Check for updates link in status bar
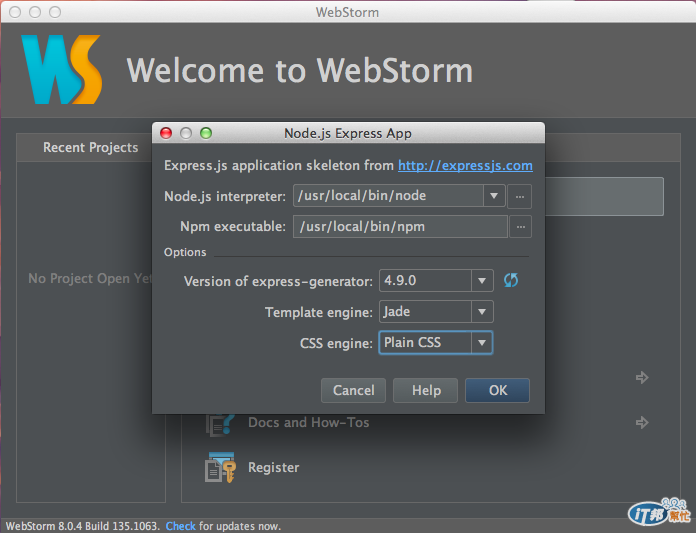The image size is (696, 533). 181,526
